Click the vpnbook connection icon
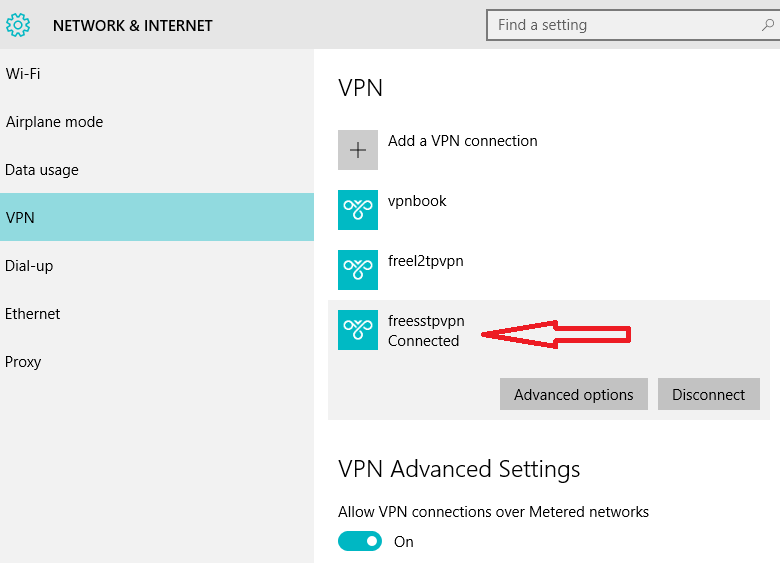 [x=358, y=210]
